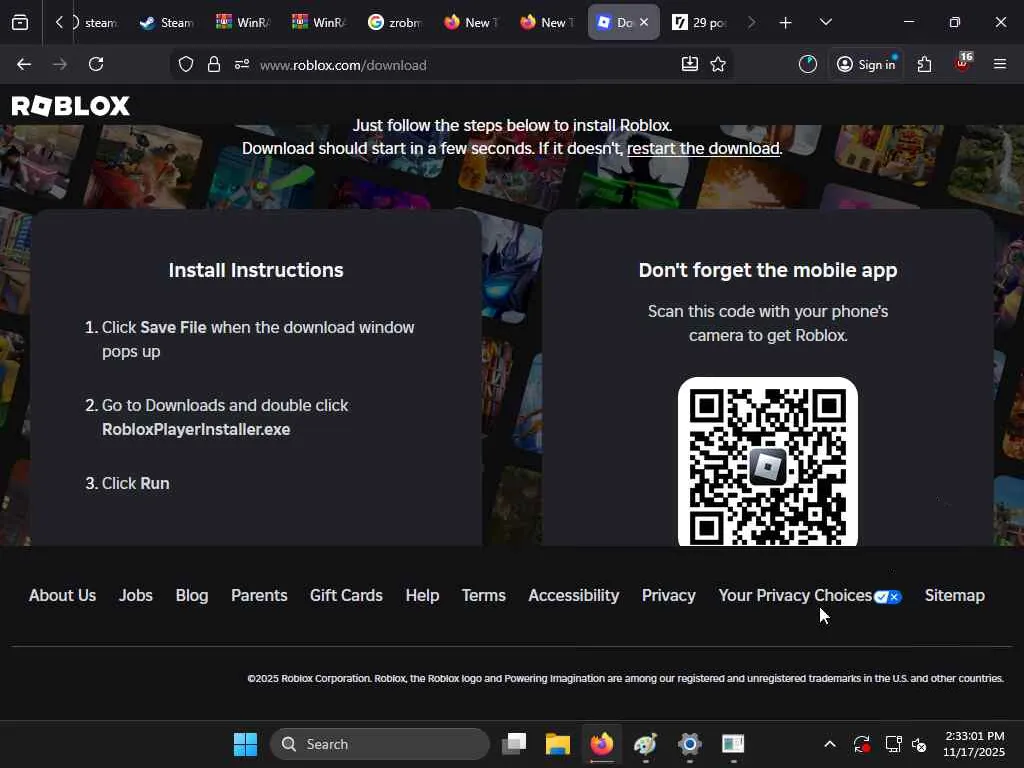Go back using the back arrow
This screenshot has width=1024, height=768.
pos(24,64)
